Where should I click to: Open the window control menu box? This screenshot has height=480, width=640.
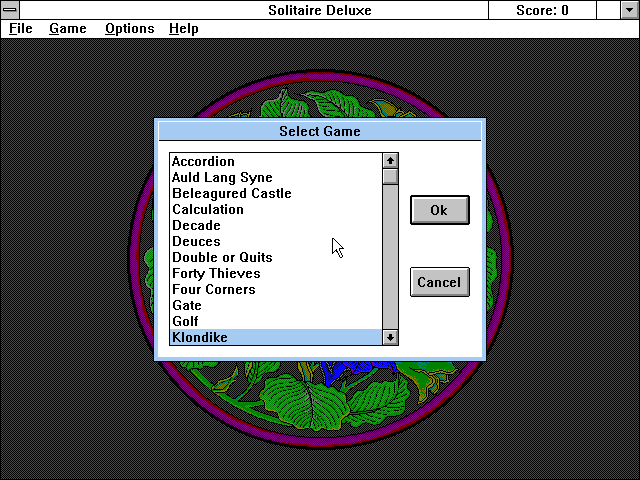(10, 10)
